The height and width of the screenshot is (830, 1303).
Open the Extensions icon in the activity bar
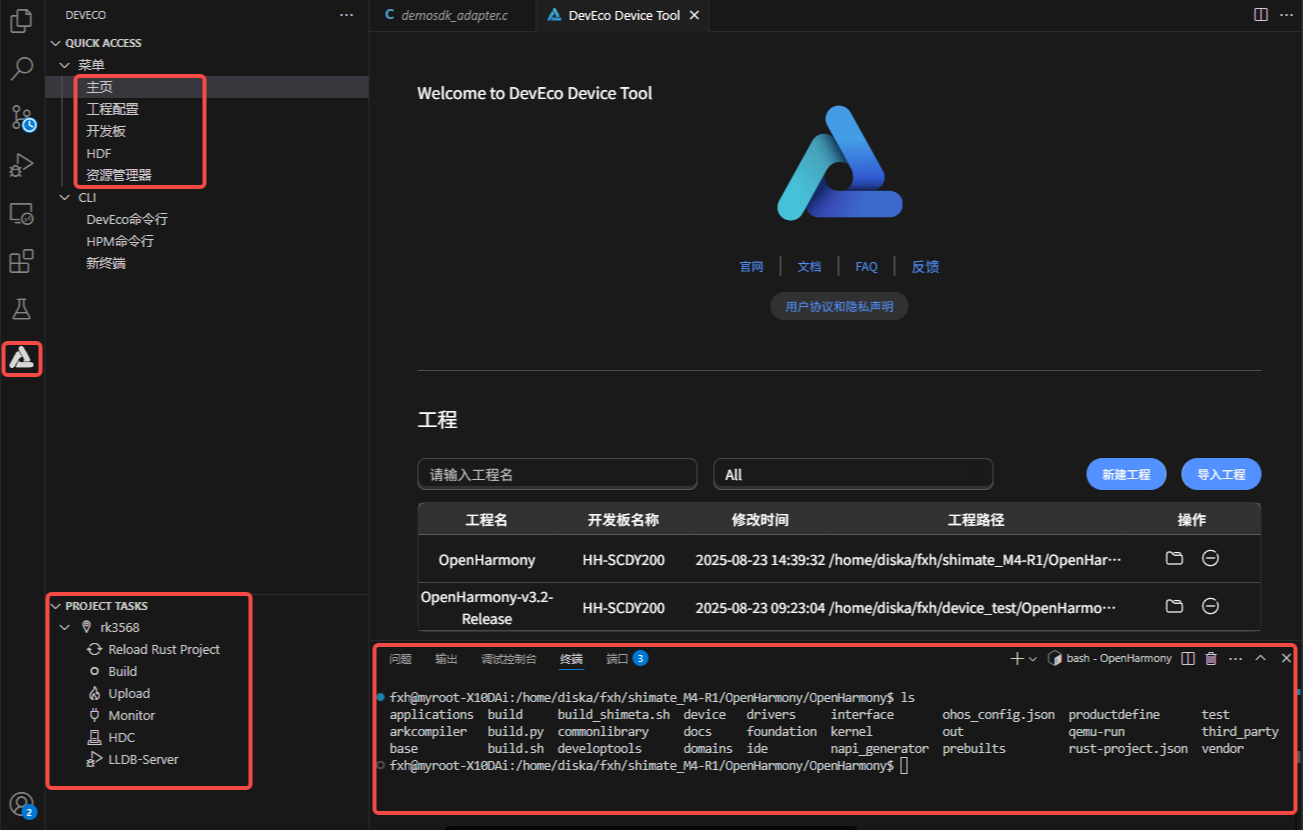22,260
